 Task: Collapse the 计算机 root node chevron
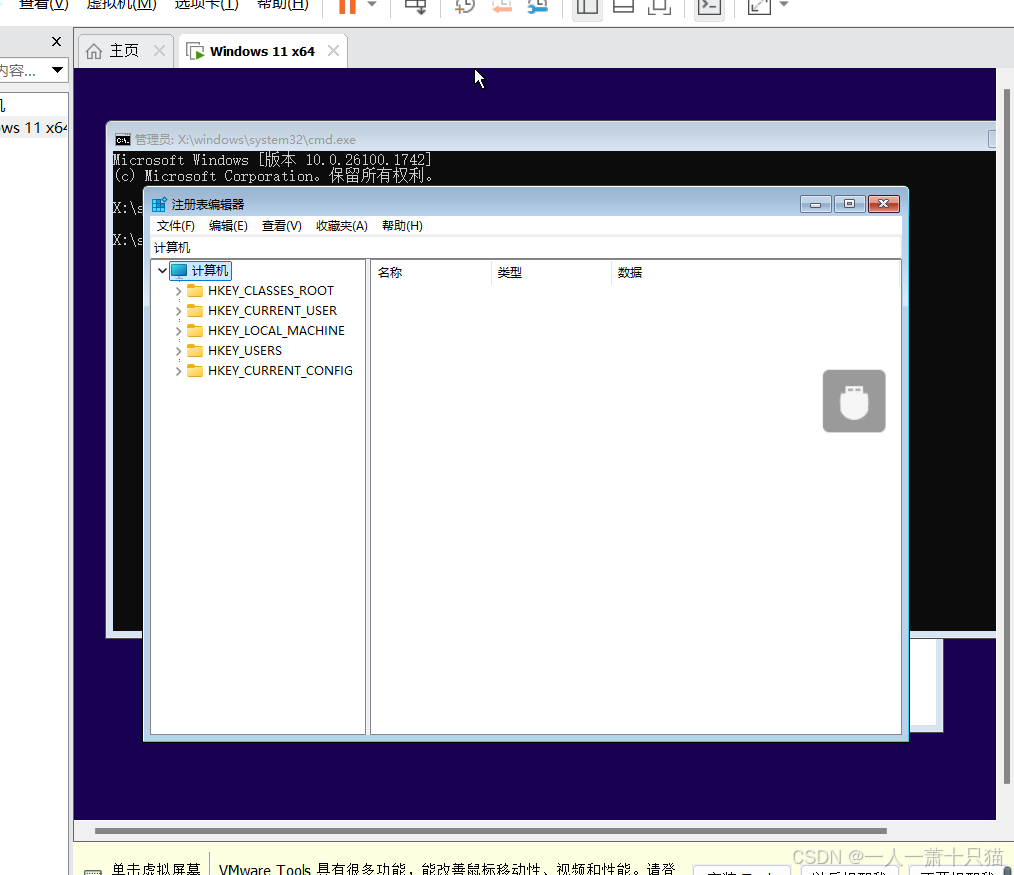162,270
